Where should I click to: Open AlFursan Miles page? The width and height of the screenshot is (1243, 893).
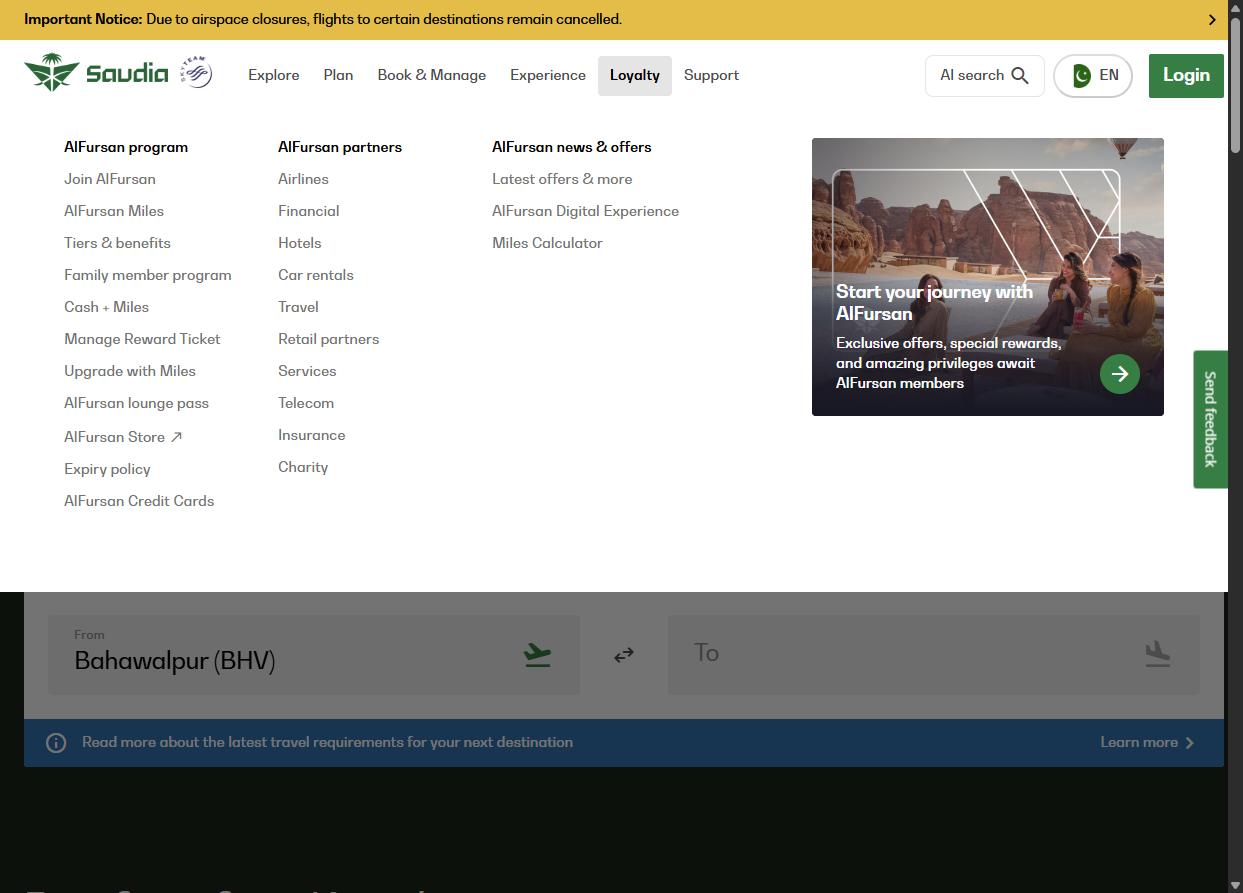point(114,211)
